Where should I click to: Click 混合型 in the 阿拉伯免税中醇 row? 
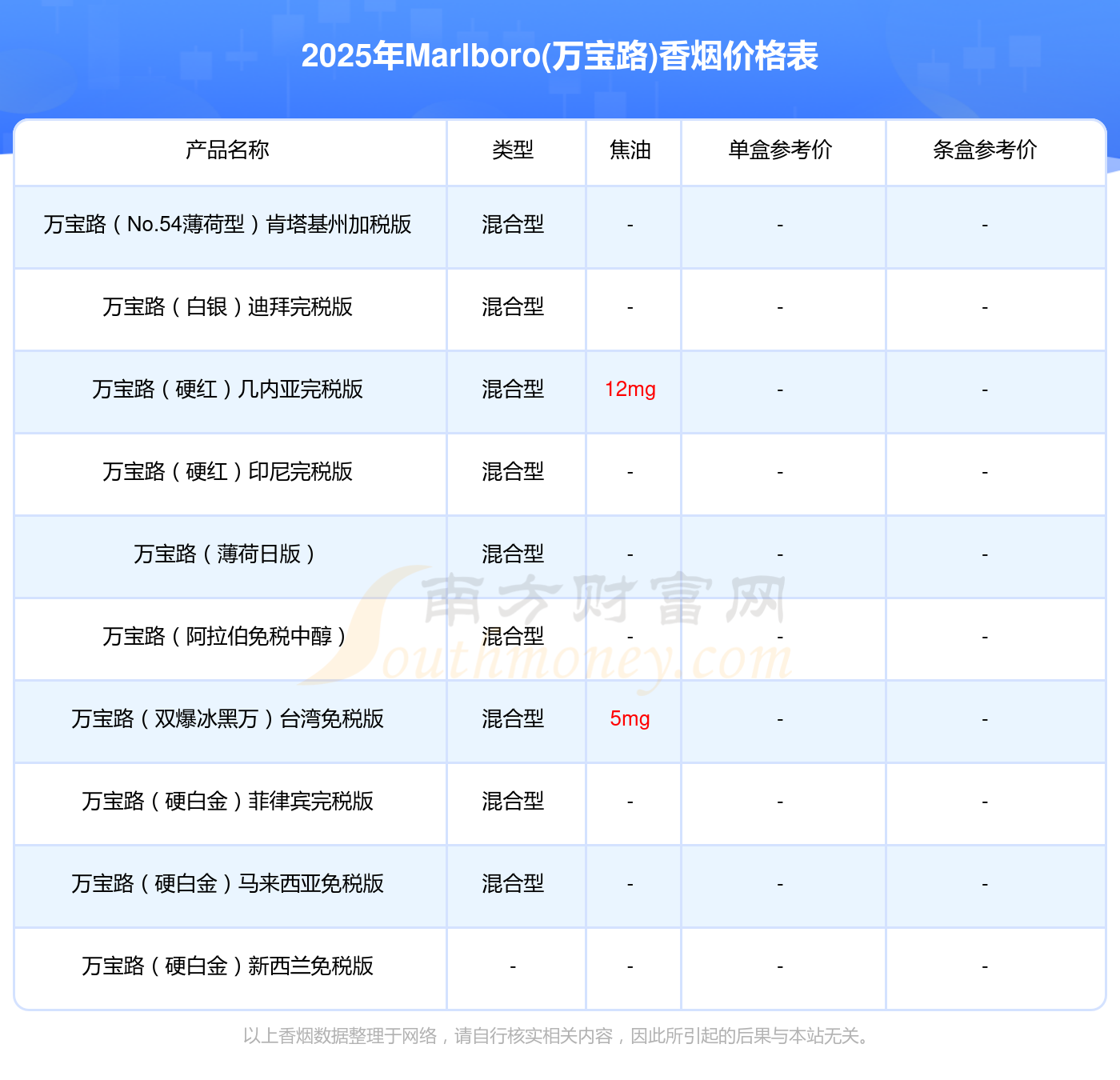point(513,636)
